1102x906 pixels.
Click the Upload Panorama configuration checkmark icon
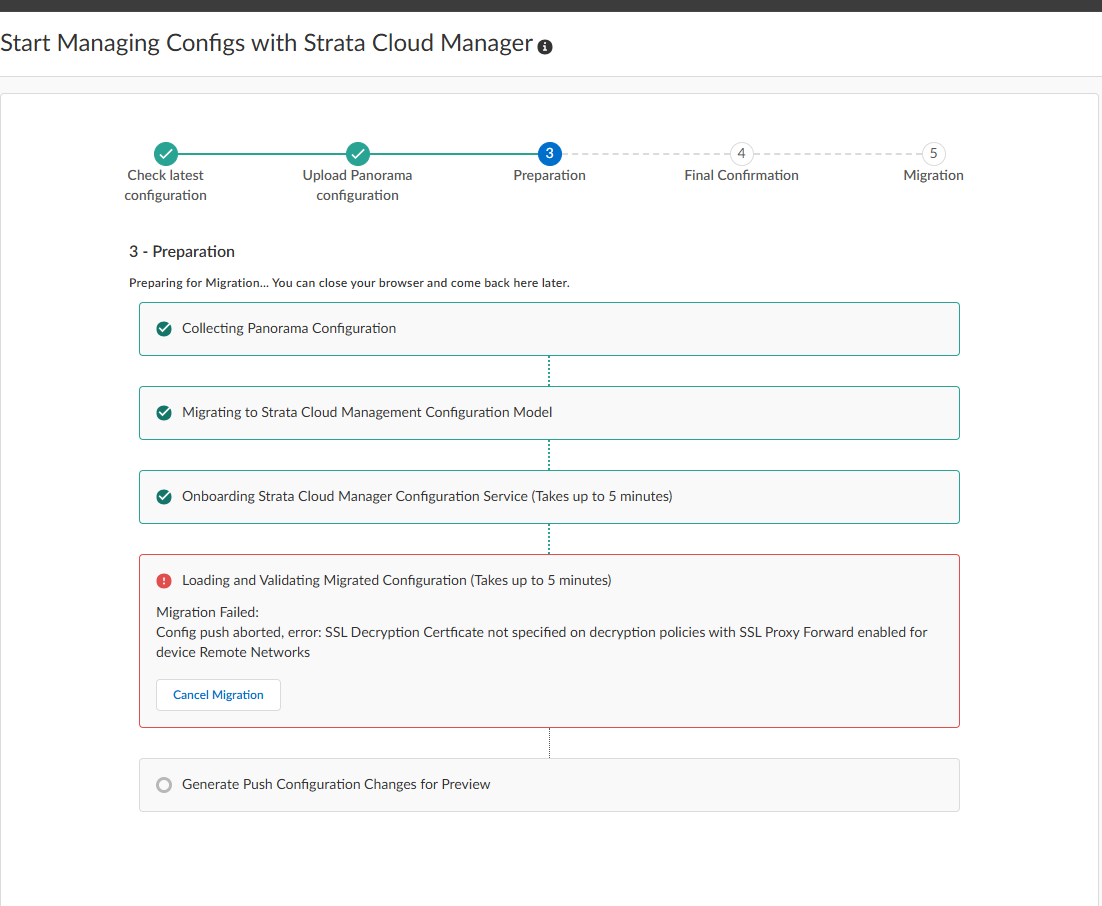tap(358, 154)
